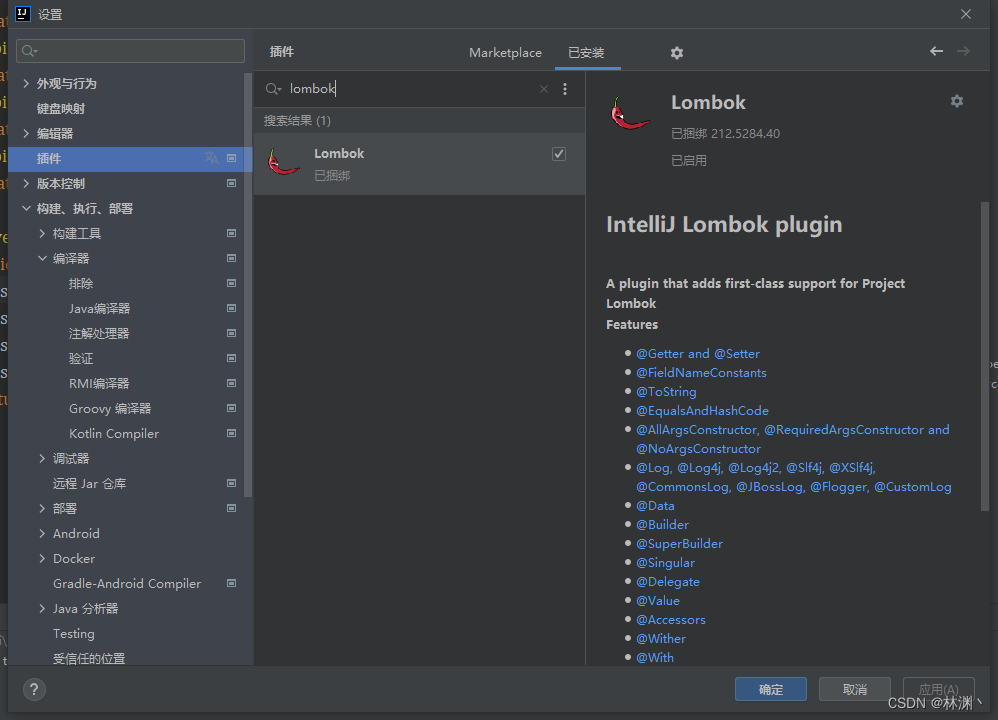The height and width of the screenshot is (720, 998).
Task: Click the project-level icon on the 版本控制 row
Action: click(232, 183)
